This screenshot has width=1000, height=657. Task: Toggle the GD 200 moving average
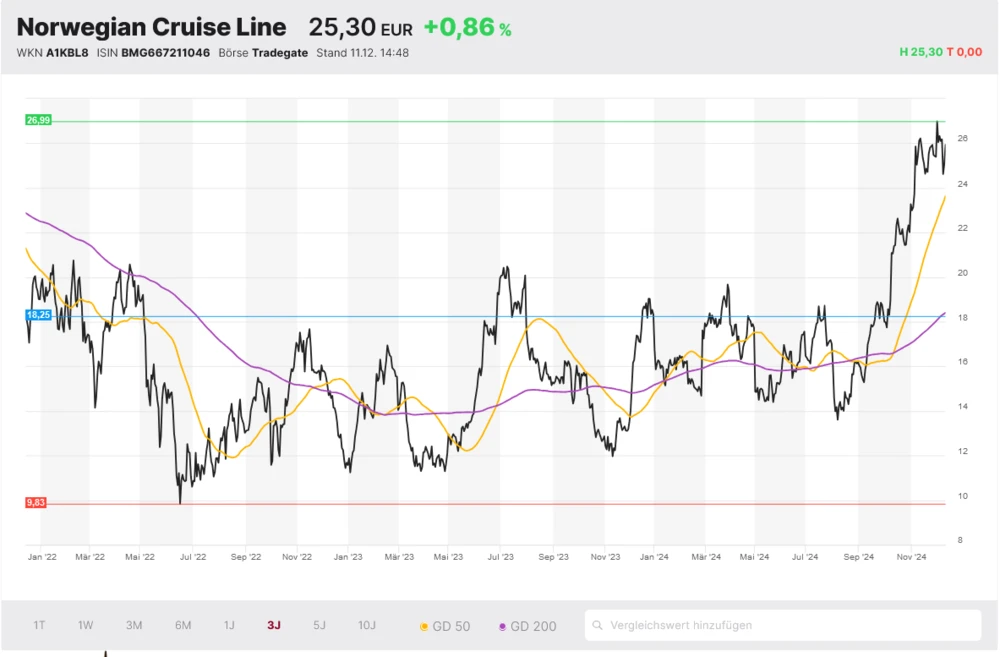tap(532, 626)
